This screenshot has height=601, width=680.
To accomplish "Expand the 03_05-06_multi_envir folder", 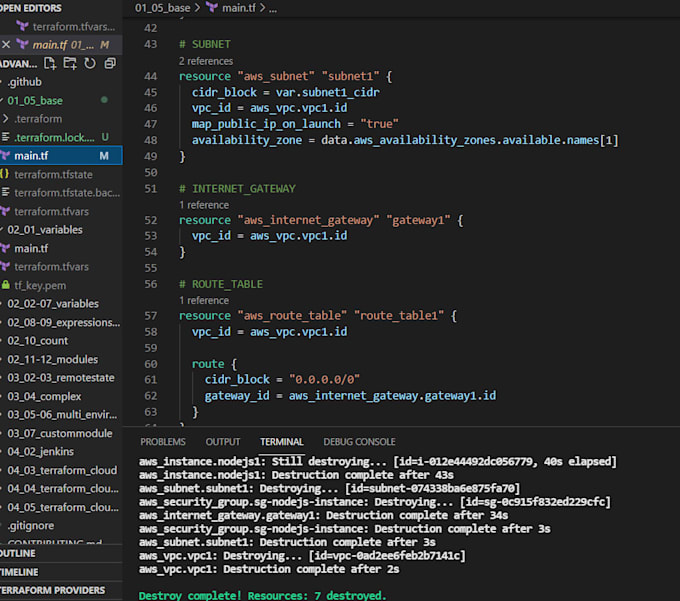I will click(62, 415).
